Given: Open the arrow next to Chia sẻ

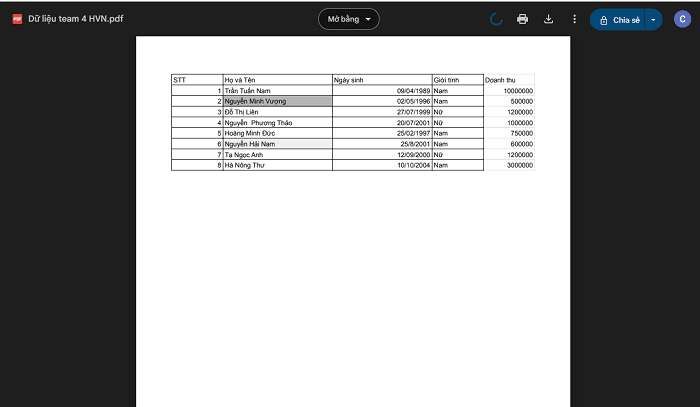Looking at the screenshot, I should [x=653, y=19].
